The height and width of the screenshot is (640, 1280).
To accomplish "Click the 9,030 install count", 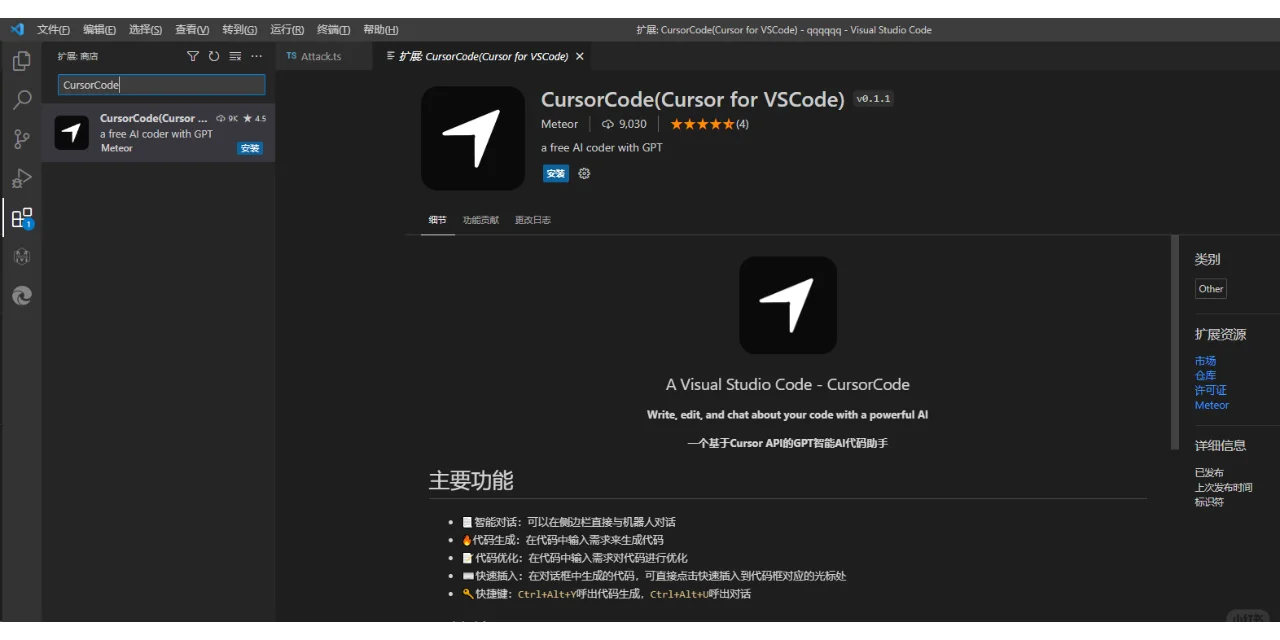I will click(x=624, y=124).
